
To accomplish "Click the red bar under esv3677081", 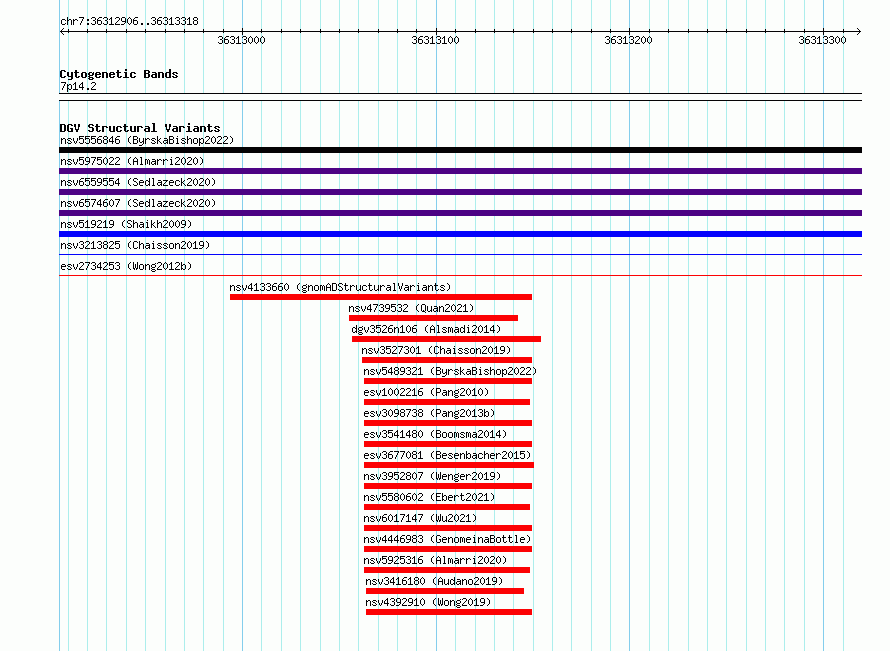I will [449, 465].
